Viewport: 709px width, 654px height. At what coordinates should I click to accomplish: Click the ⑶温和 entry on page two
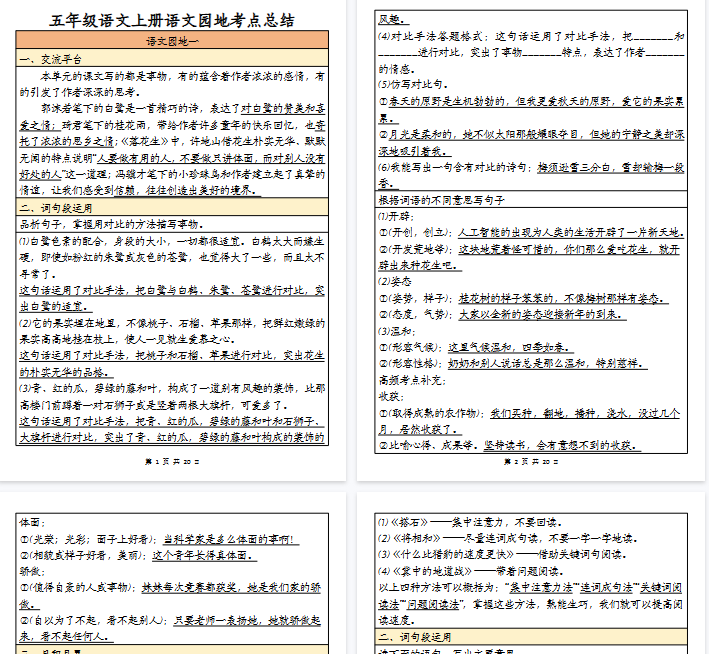click(x=397, y=330)
